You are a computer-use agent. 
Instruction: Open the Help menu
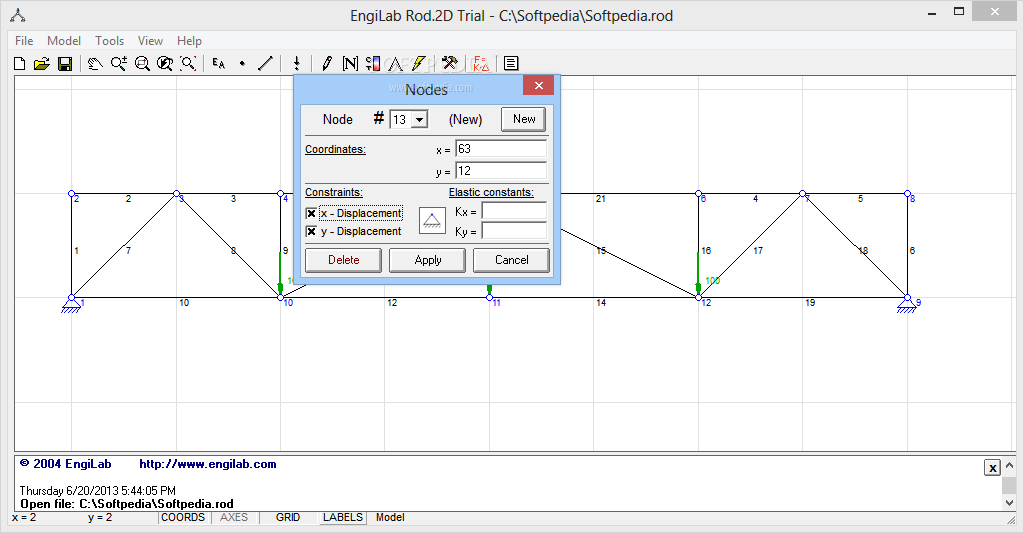pos(189,40)
